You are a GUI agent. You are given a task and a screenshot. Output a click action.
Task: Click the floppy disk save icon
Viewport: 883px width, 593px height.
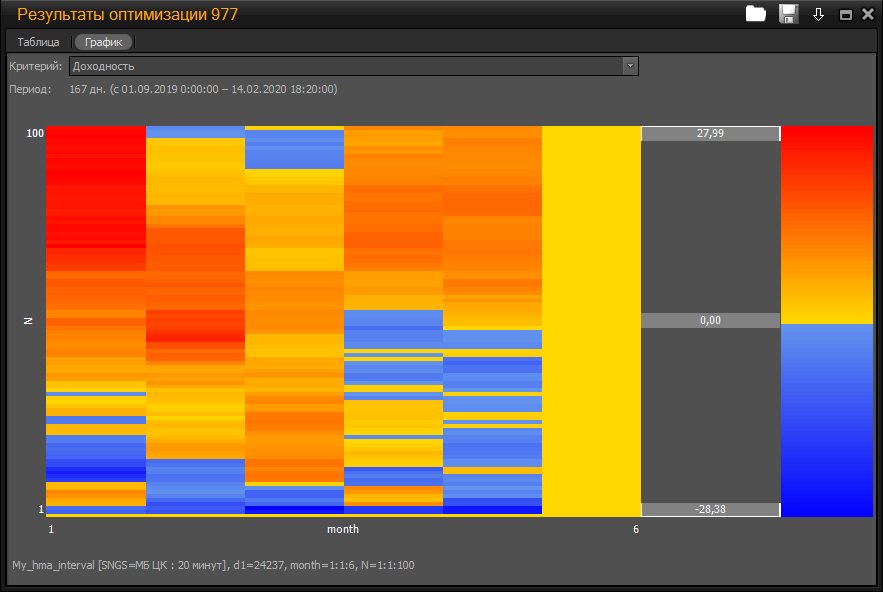788,14
